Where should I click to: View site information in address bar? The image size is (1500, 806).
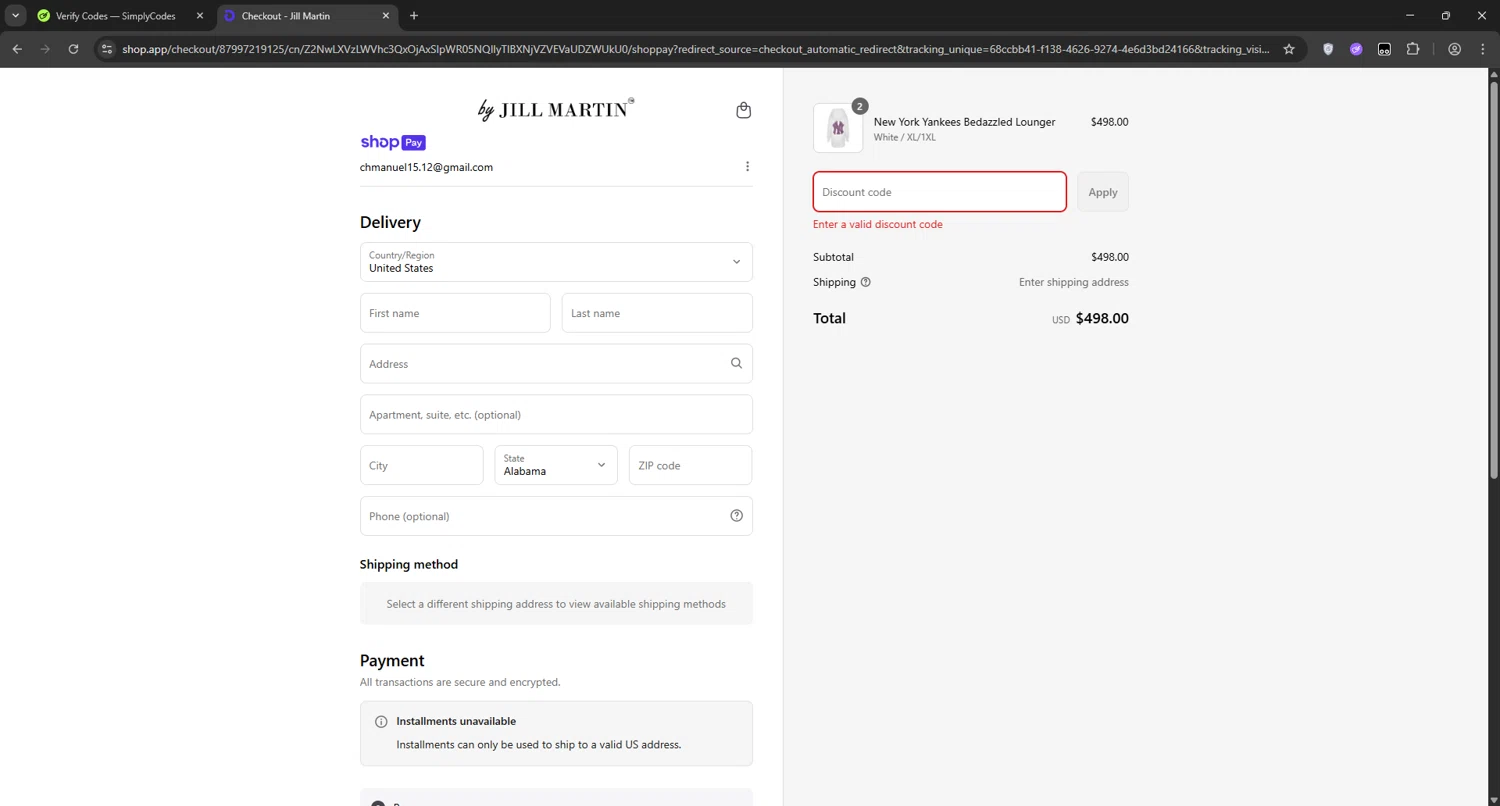(x=108, y=49)
